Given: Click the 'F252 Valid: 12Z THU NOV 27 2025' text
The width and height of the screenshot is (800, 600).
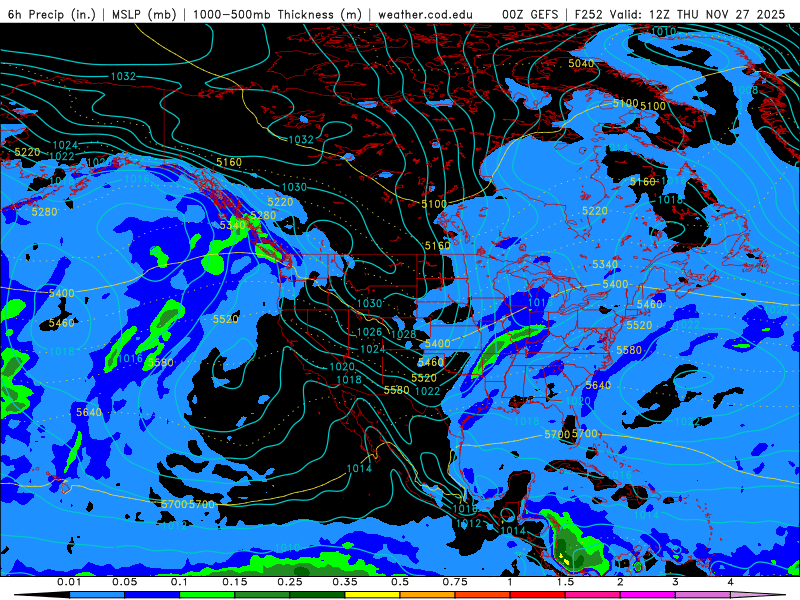Looking at the screenshot, I should [680, 14].
